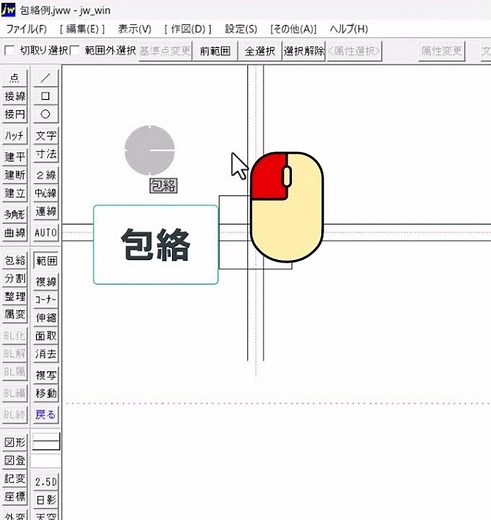Open the [編集(E)] menu
The width and height of the screenshot is (491, 520).
click(82, 29)
